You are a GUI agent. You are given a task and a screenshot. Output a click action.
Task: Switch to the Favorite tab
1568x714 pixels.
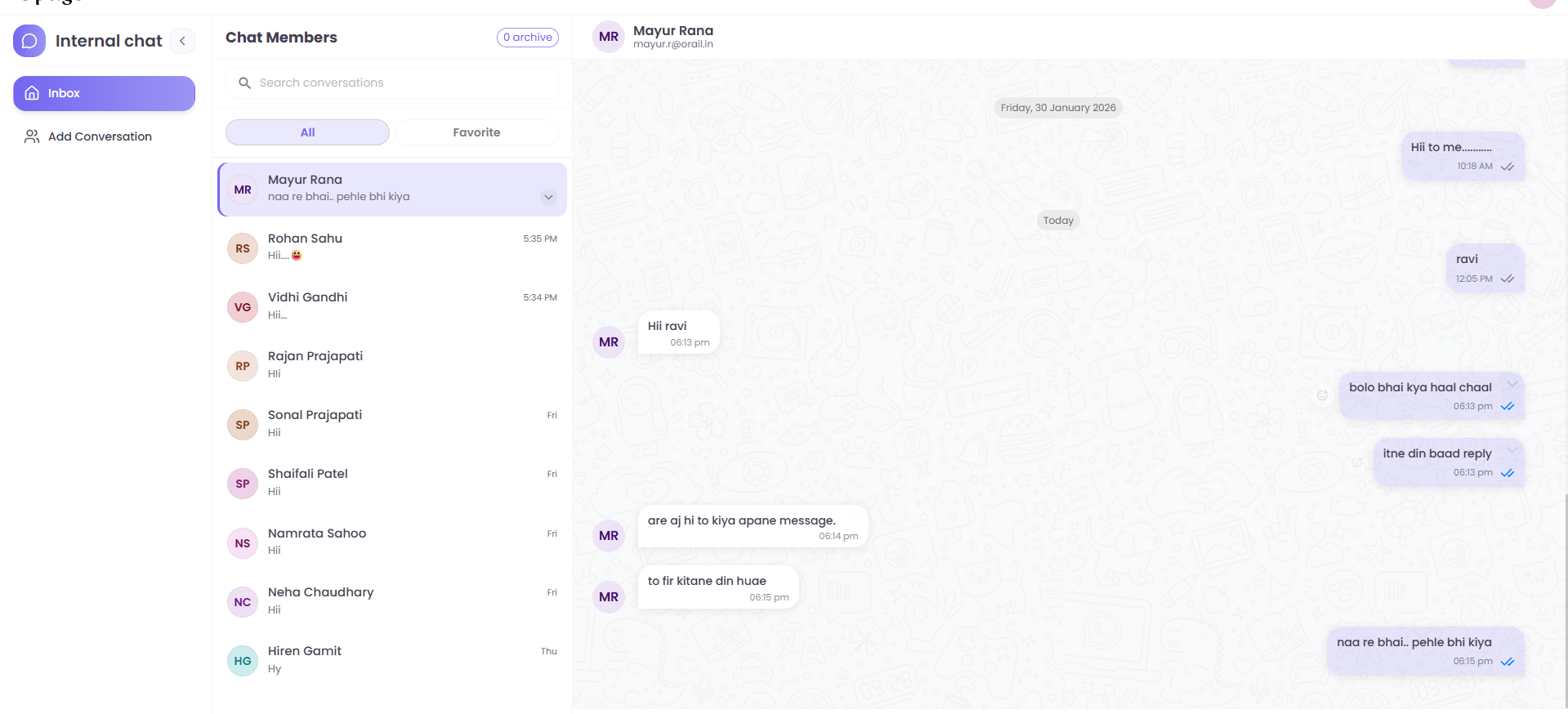(x=476, y=132)
